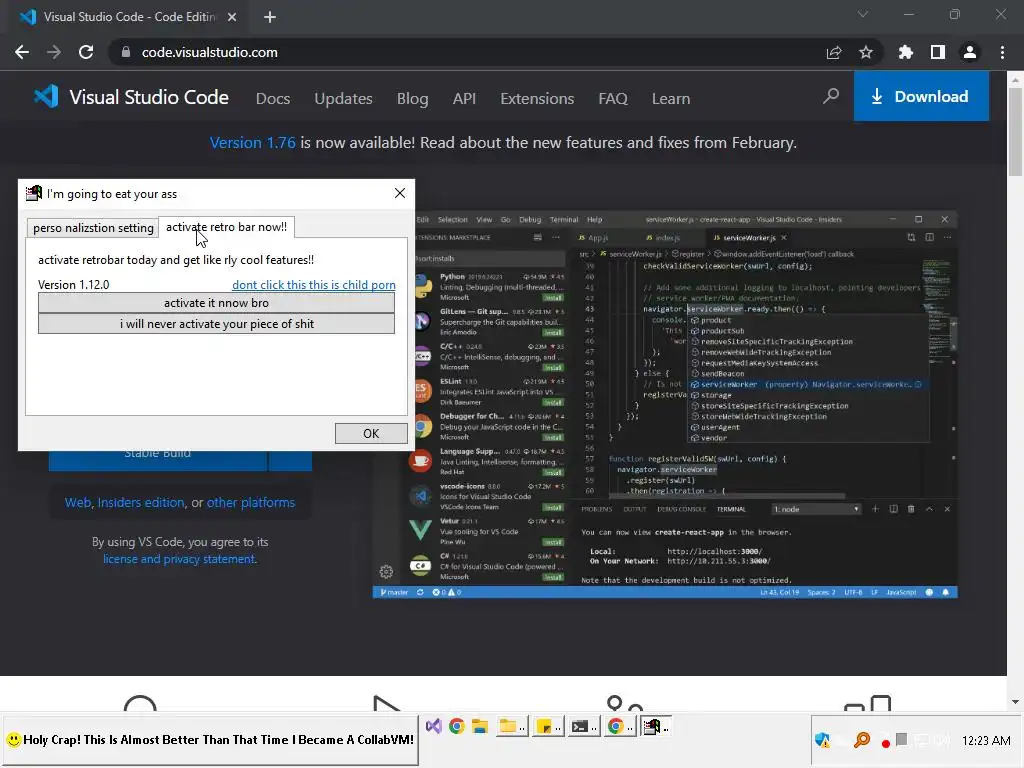Switch to the terminal taskbar button

(583, 726)
